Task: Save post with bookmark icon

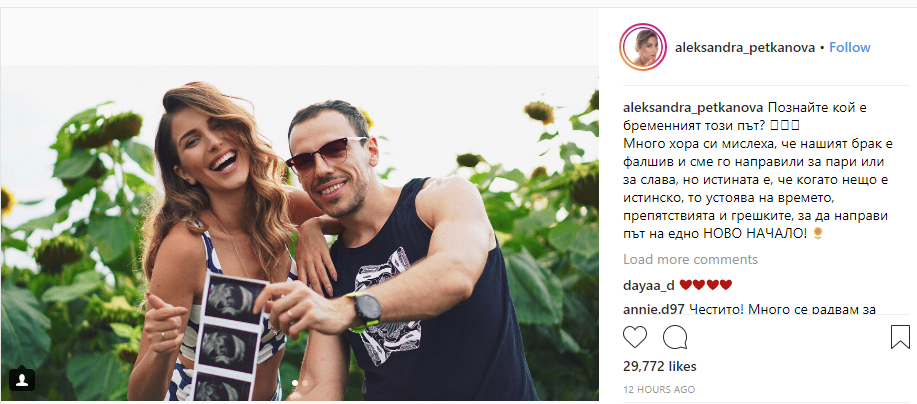Action: [x=900, y=337]
